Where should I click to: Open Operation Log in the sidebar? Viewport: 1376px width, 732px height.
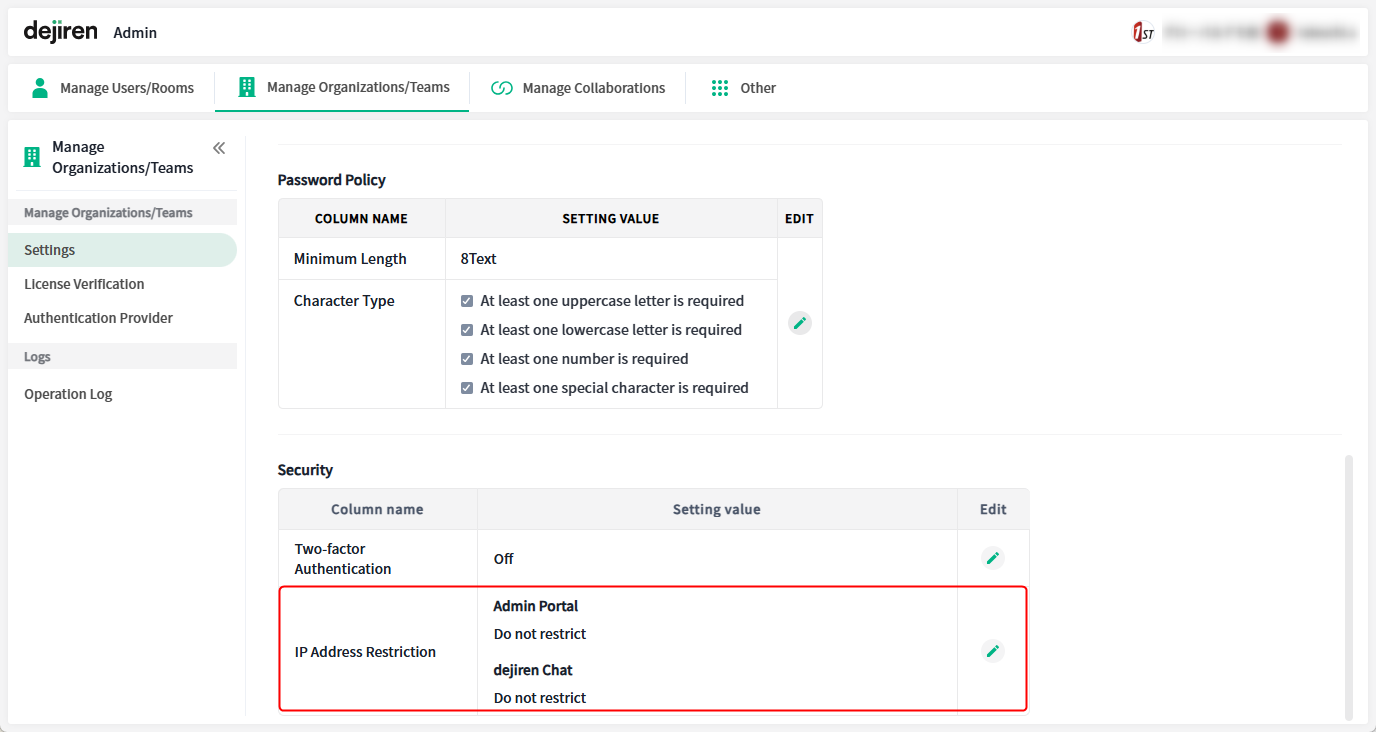click(68, 394)
